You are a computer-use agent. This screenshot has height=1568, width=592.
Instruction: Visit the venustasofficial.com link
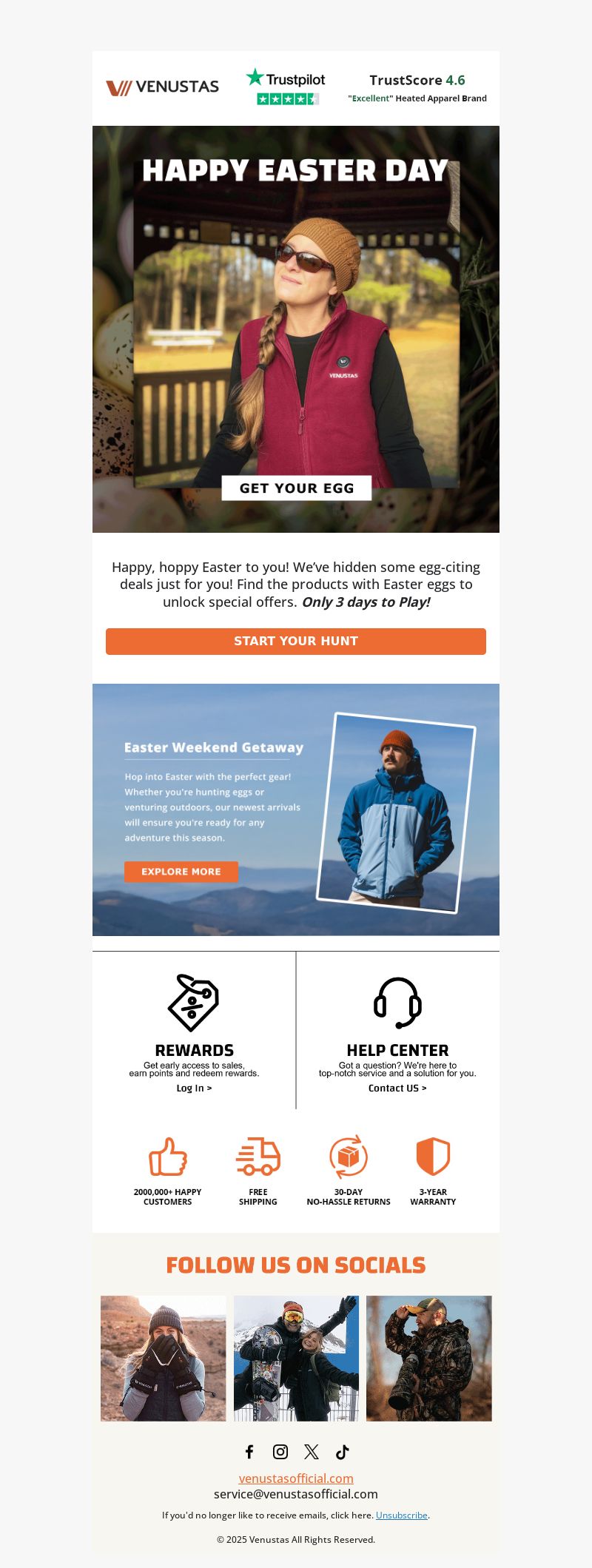[x=296, y=1478]
